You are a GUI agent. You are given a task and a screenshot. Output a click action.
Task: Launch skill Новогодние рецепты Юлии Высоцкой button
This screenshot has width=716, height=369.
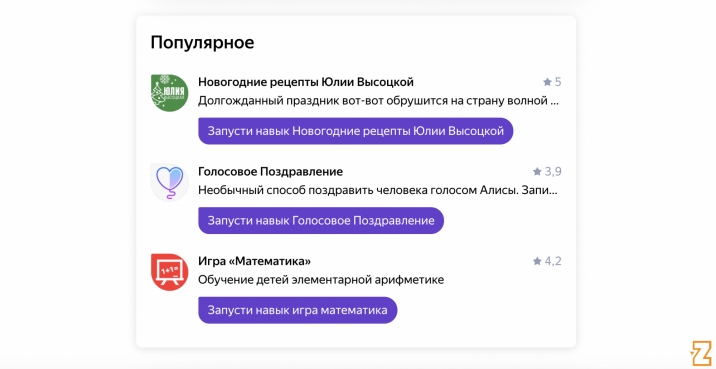point(356,131)
